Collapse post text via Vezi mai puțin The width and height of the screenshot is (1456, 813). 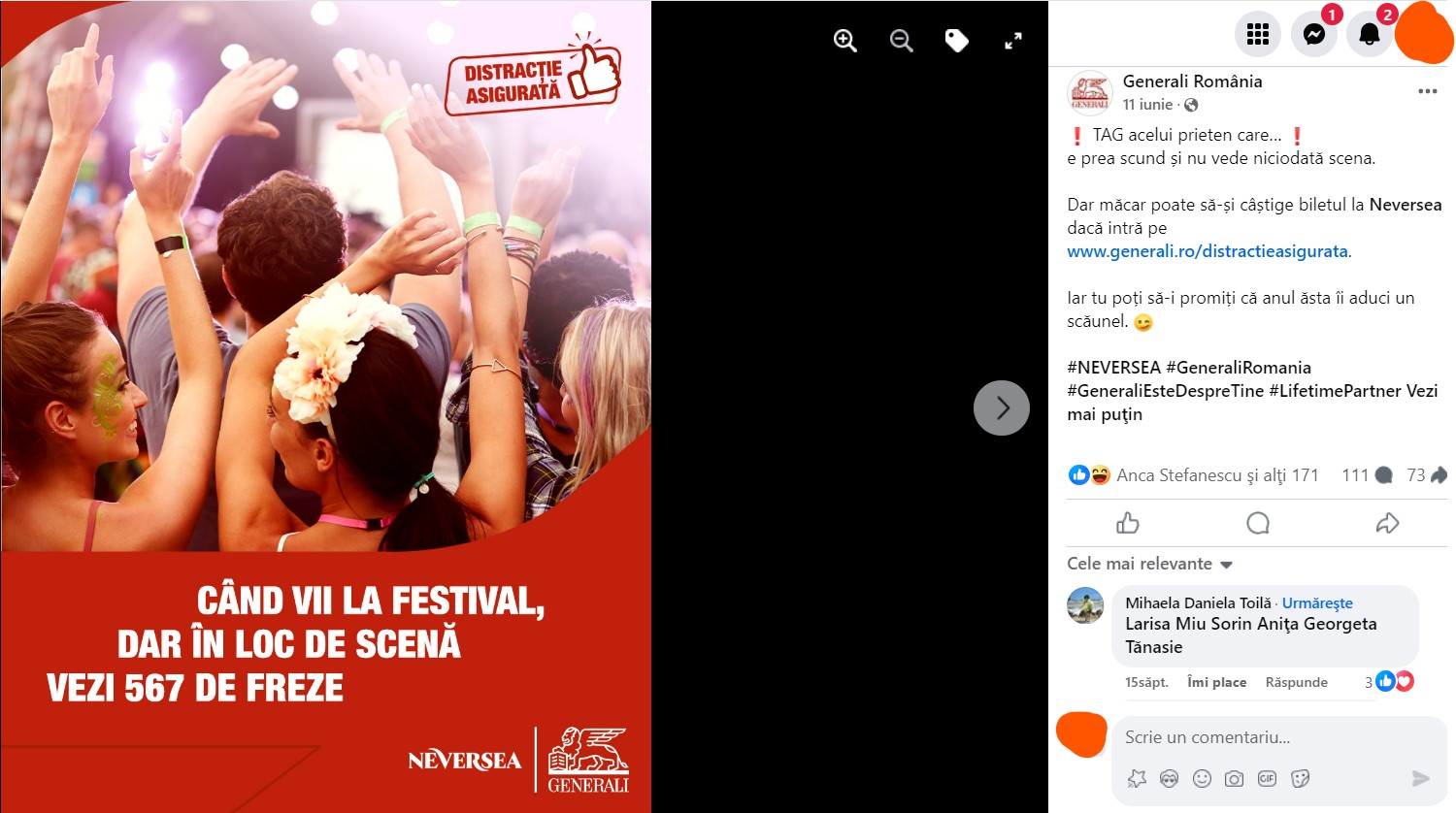1252,403
